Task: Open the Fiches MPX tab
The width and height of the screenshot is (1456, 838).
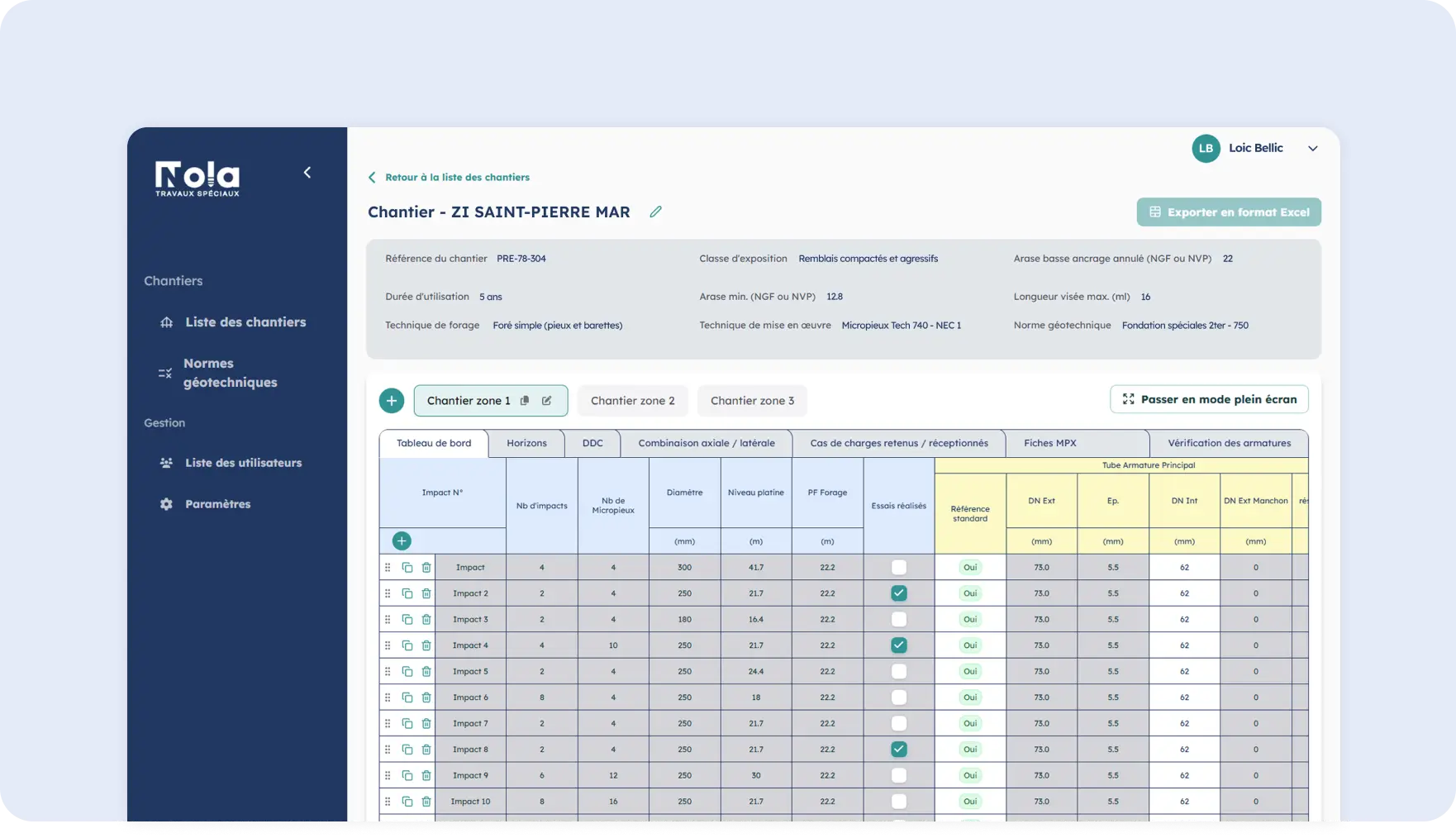Action: pos(1049,444)
